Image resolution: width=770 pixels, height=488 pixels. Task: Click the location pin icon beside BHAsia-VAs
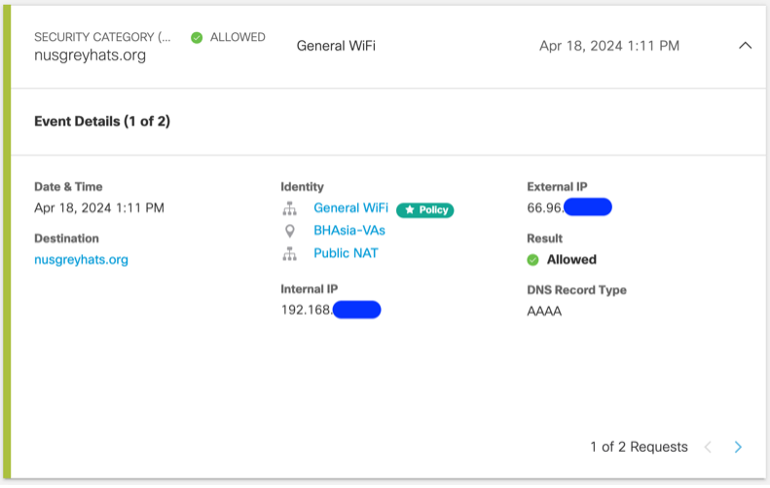290,231
